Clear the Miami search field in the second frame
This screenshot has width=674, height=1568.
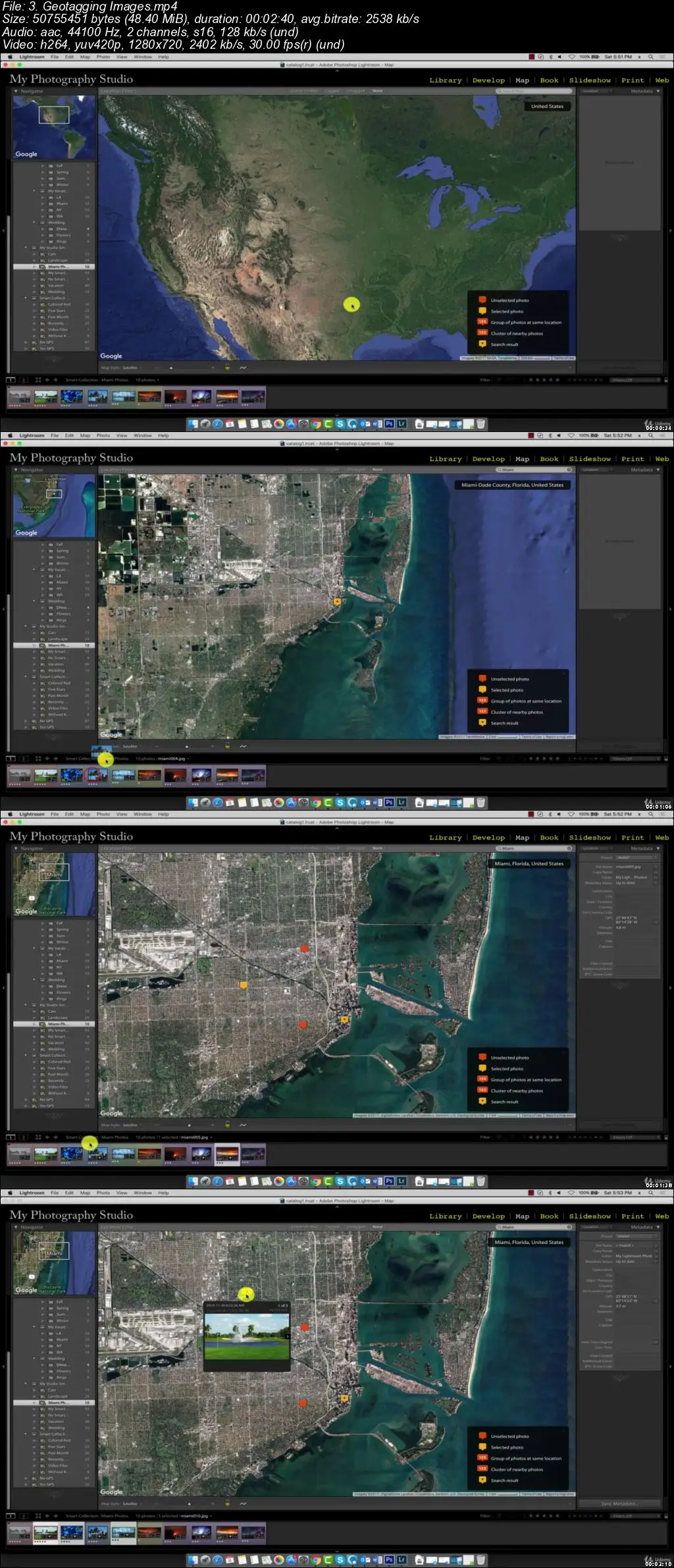coord(569,470)
